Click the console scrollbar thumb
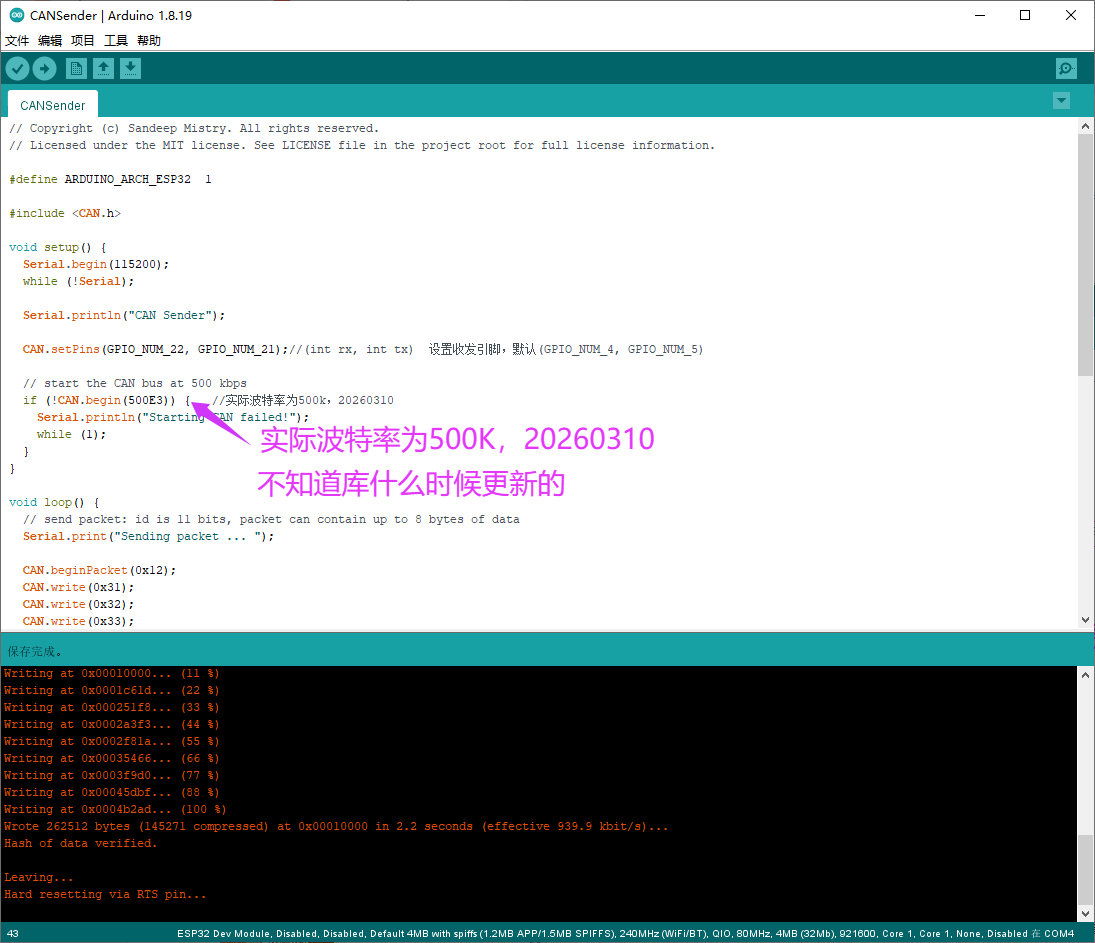 [1085, 870]
